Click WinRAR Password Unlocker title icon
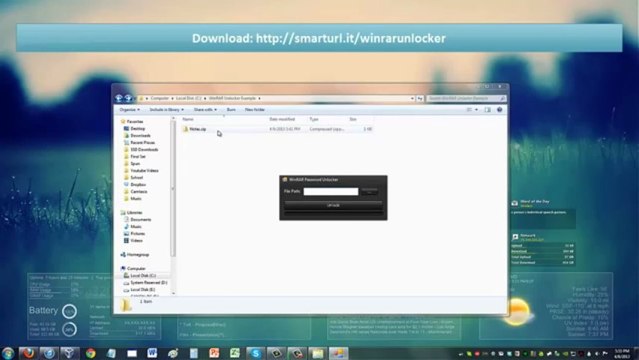This screenshot has height=360, width=639. pos(285,179)
